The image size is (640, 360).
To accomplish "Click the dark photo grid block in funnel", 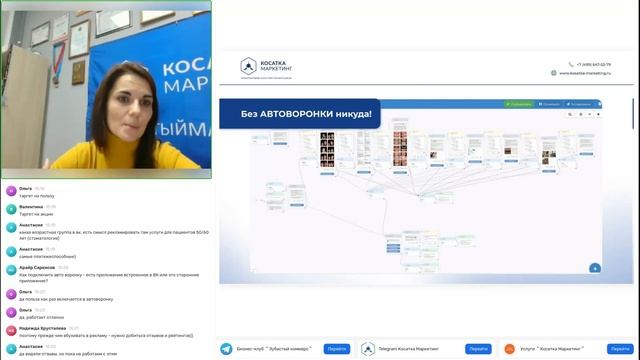I will point(327,149).
